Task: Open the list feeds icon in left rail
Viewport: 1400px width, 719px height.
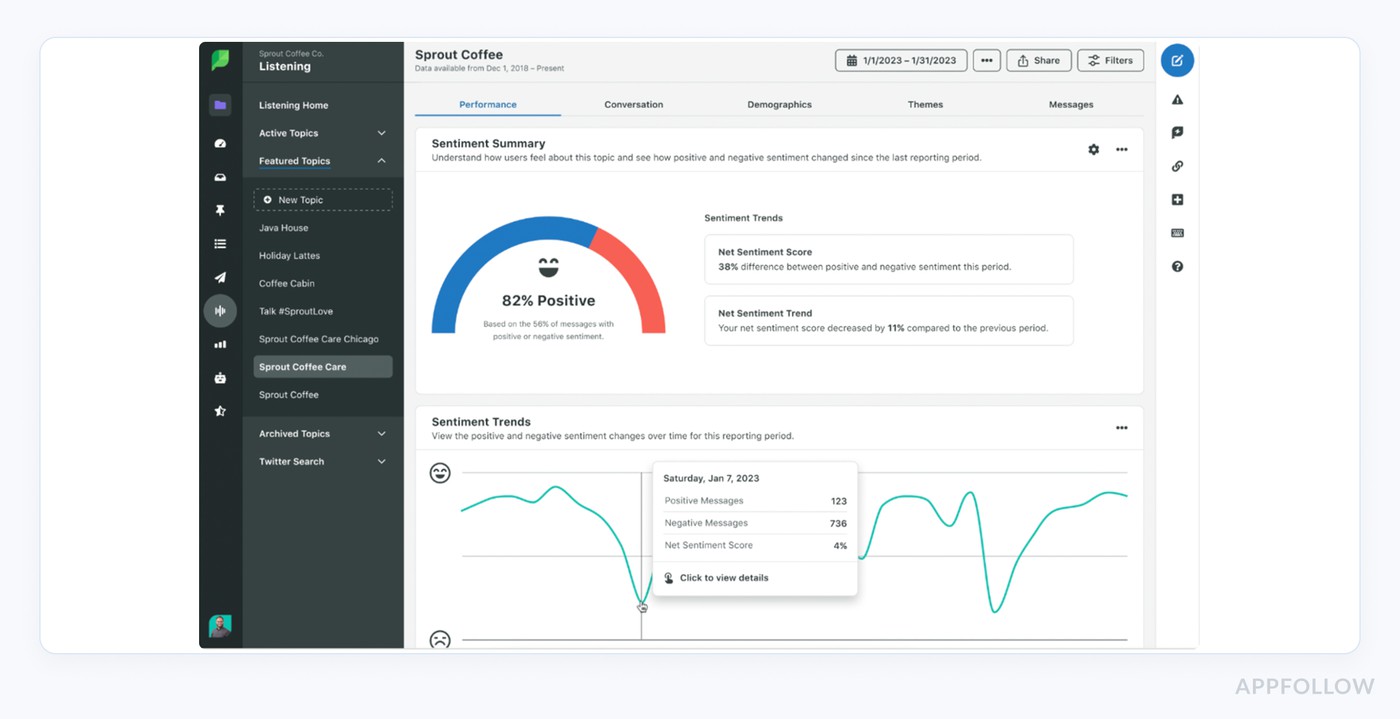Action: [x=220, y=244]
